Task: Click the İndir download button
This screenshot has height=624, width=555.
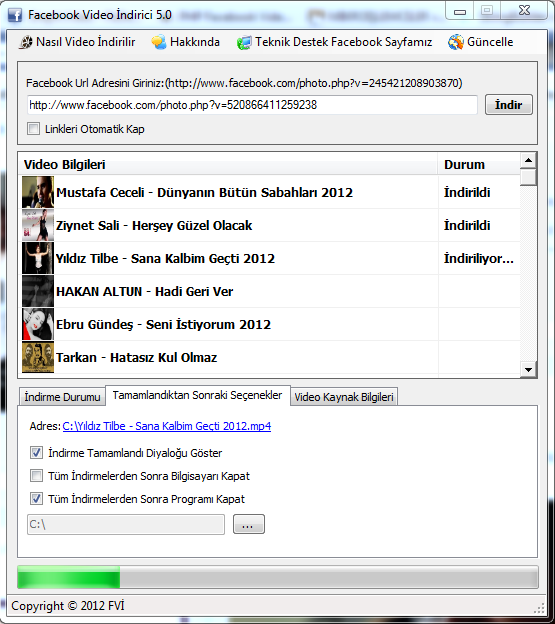Action: [x=508, y=105]
